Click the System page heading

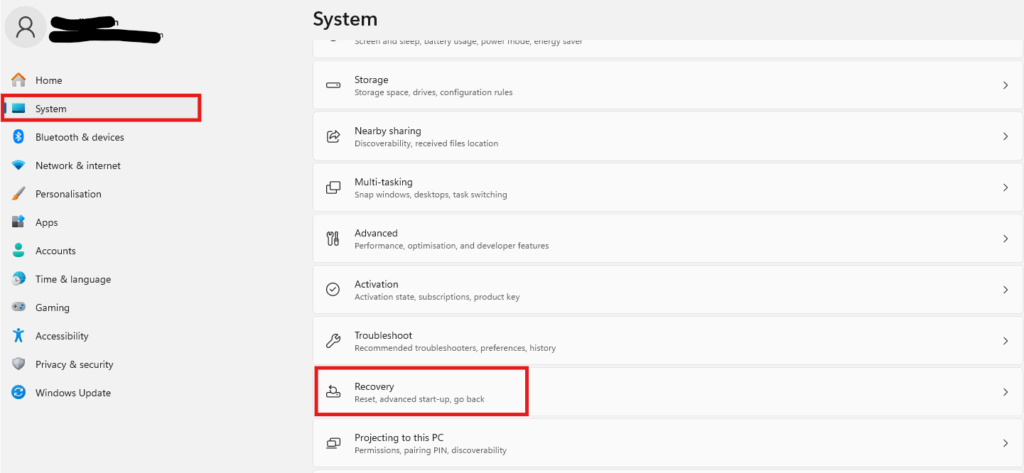point(345,19)
